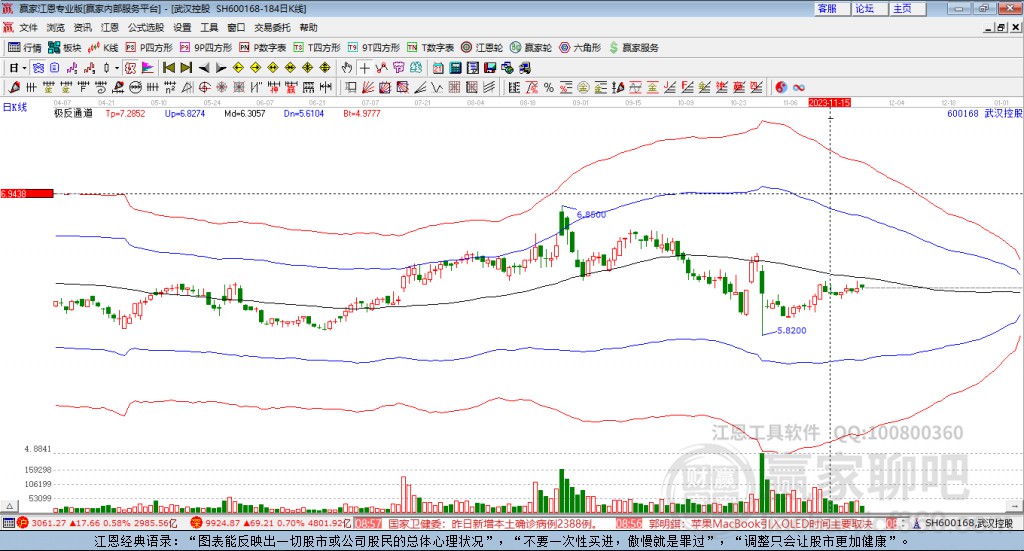Screen dimensions: 1024x551
Task: Open the 工具 menu
Action: pos(209,27)
